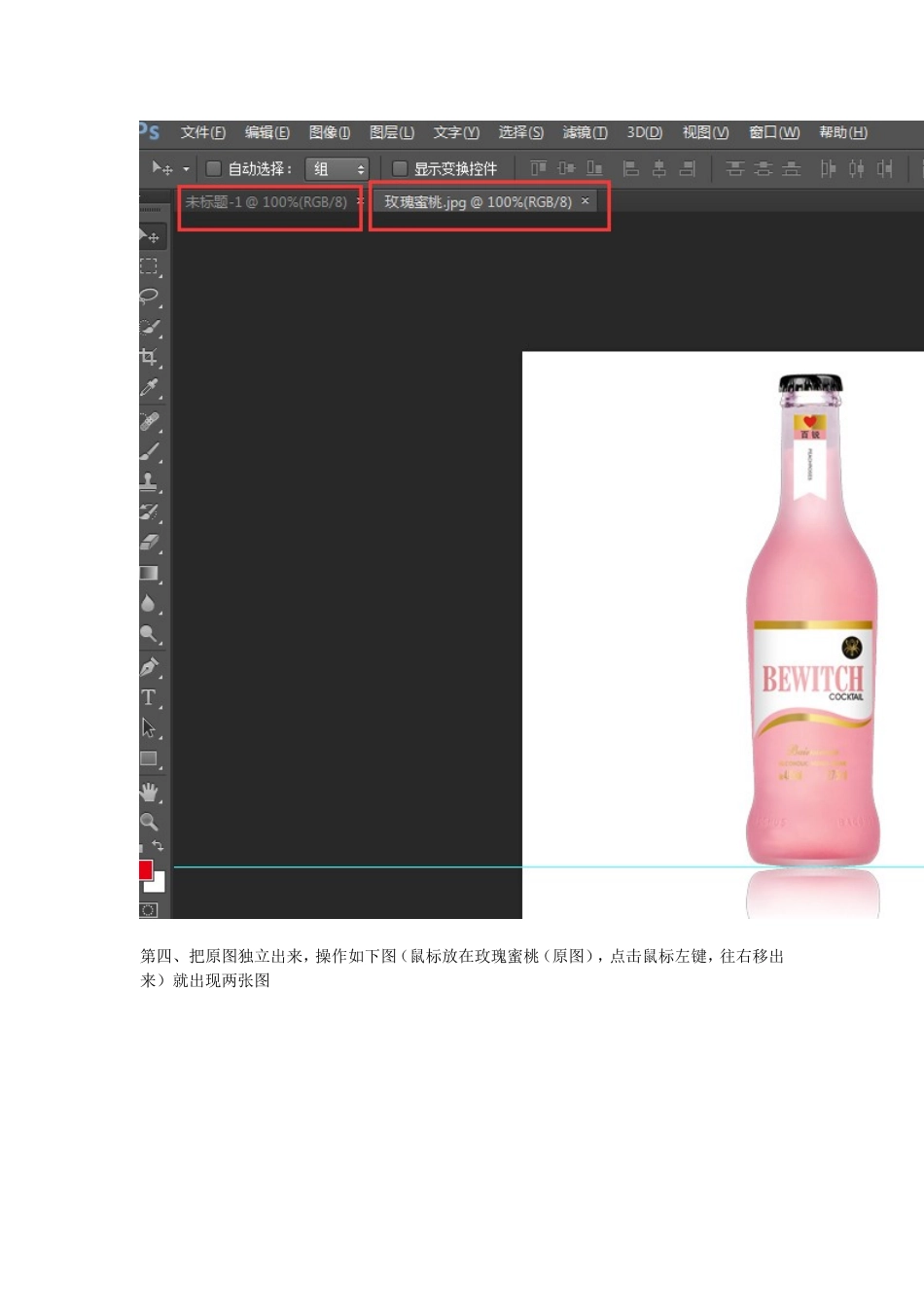The height and width of the screenshot is (1307, 924).
Task: Select the History Brush tool
Action: coord(149,512)
